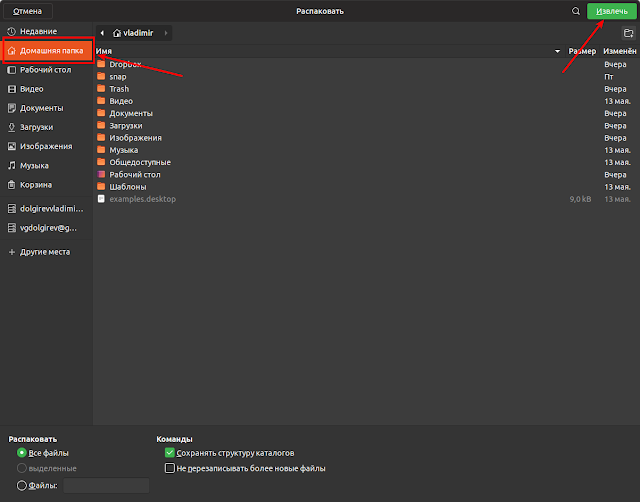Click the download icon next to Загрузки in sidebar

(12, 127)
